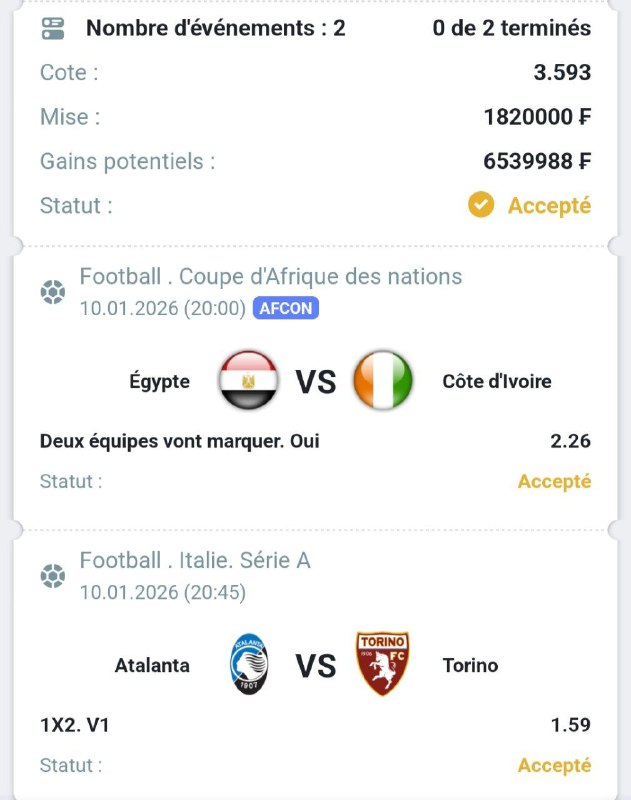The image size is (631, 800).
Task: Click the 6539988 potential winnings amount
Action: pyautogui.click(x=537, y=161)
